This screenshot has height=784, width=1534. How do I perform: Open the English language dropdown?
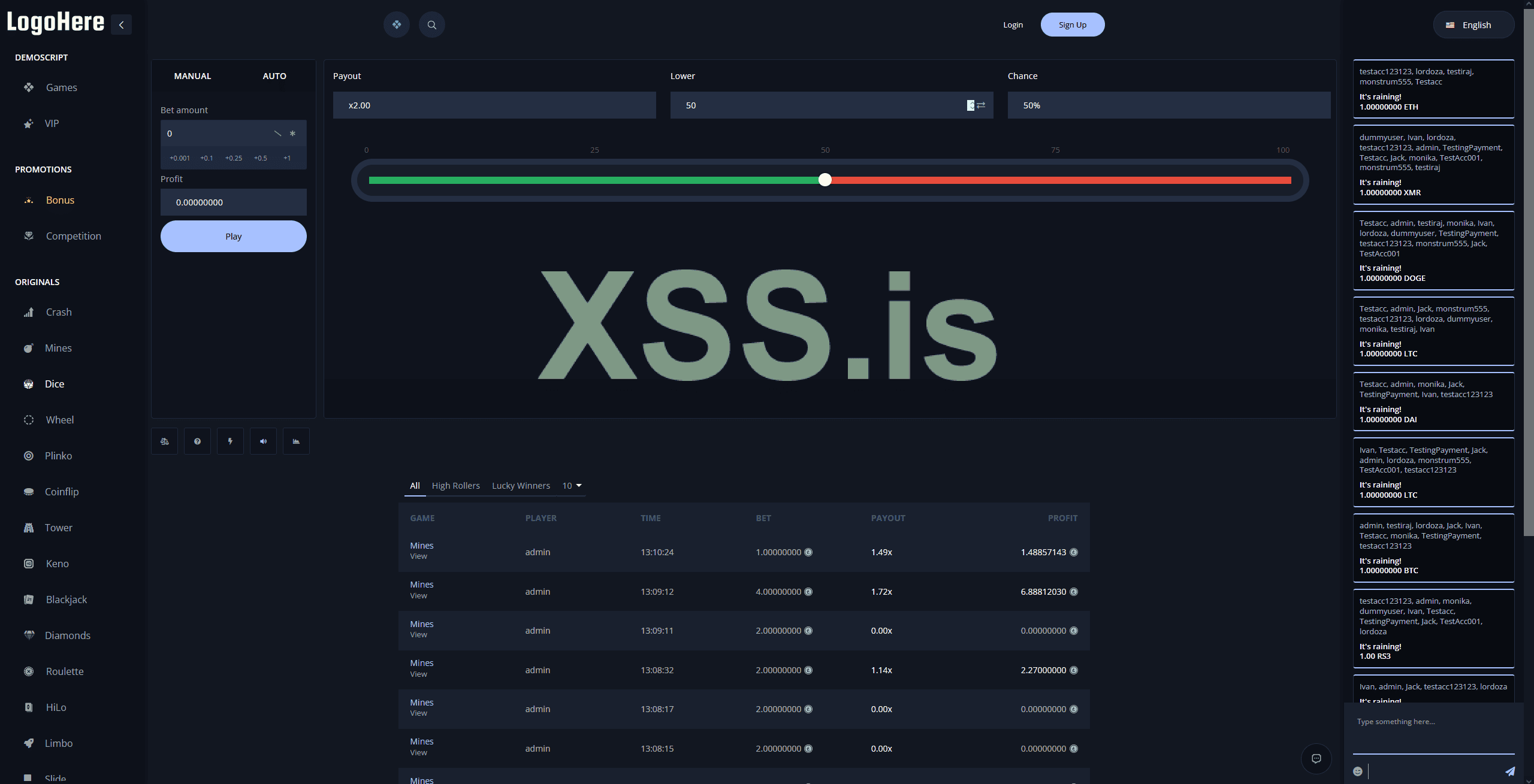point(1473,25)
